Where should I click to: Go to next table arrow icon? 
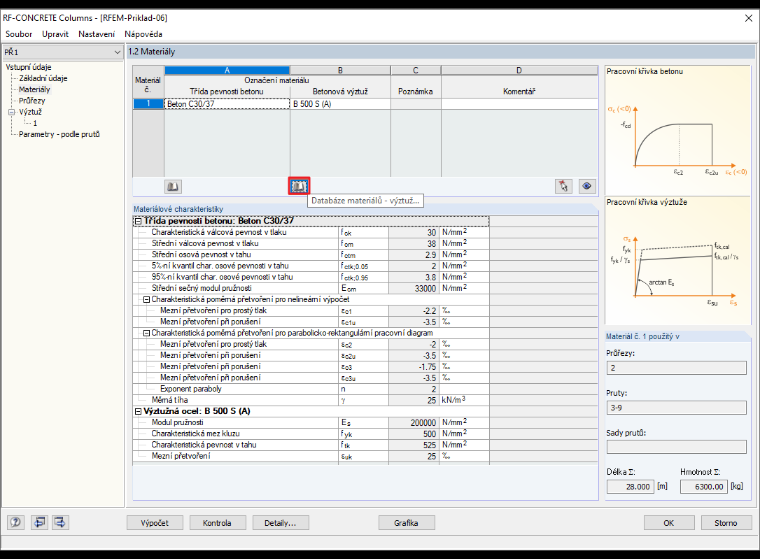[60, 522]
